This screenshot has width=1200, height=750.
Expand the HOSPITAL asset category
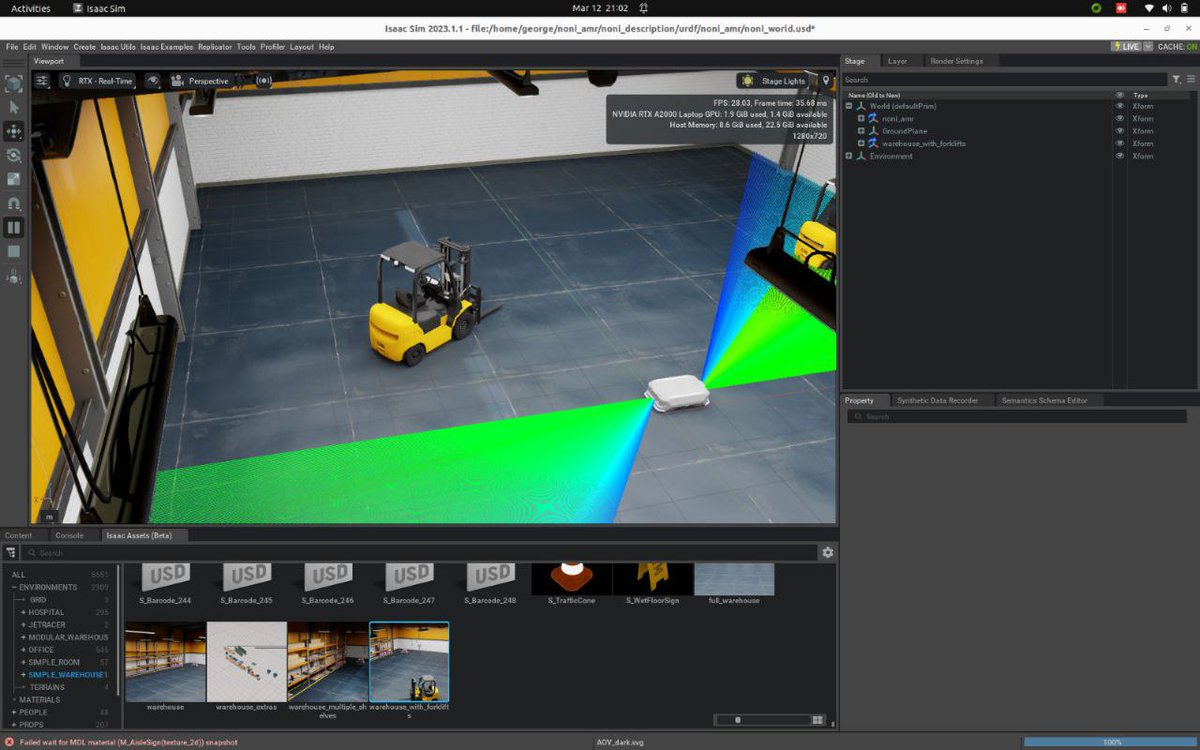(23, 612)
